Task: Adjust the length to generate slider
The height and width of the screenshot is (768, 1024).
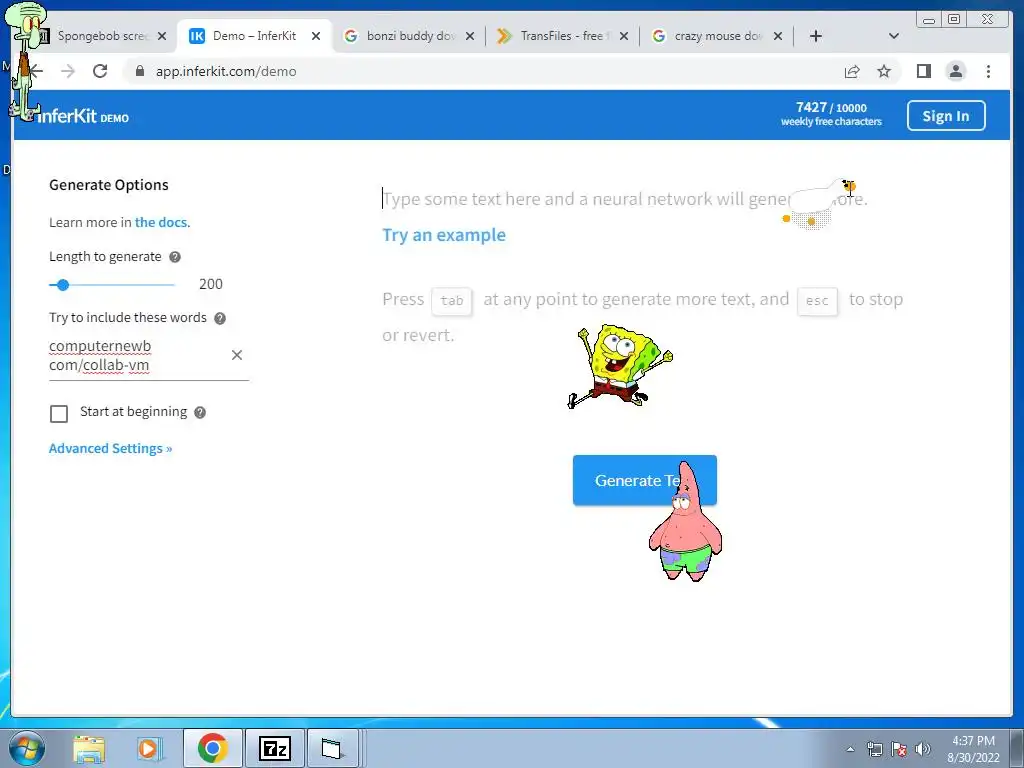Action: coord(63,285)
